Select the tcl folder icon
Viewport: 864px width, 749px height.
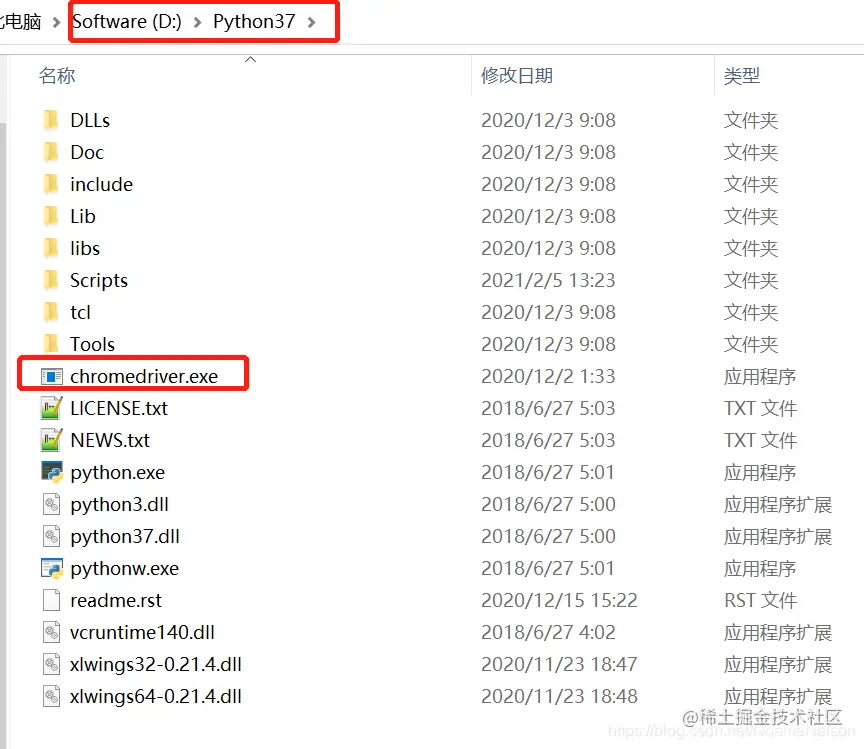tap(51, 311)
